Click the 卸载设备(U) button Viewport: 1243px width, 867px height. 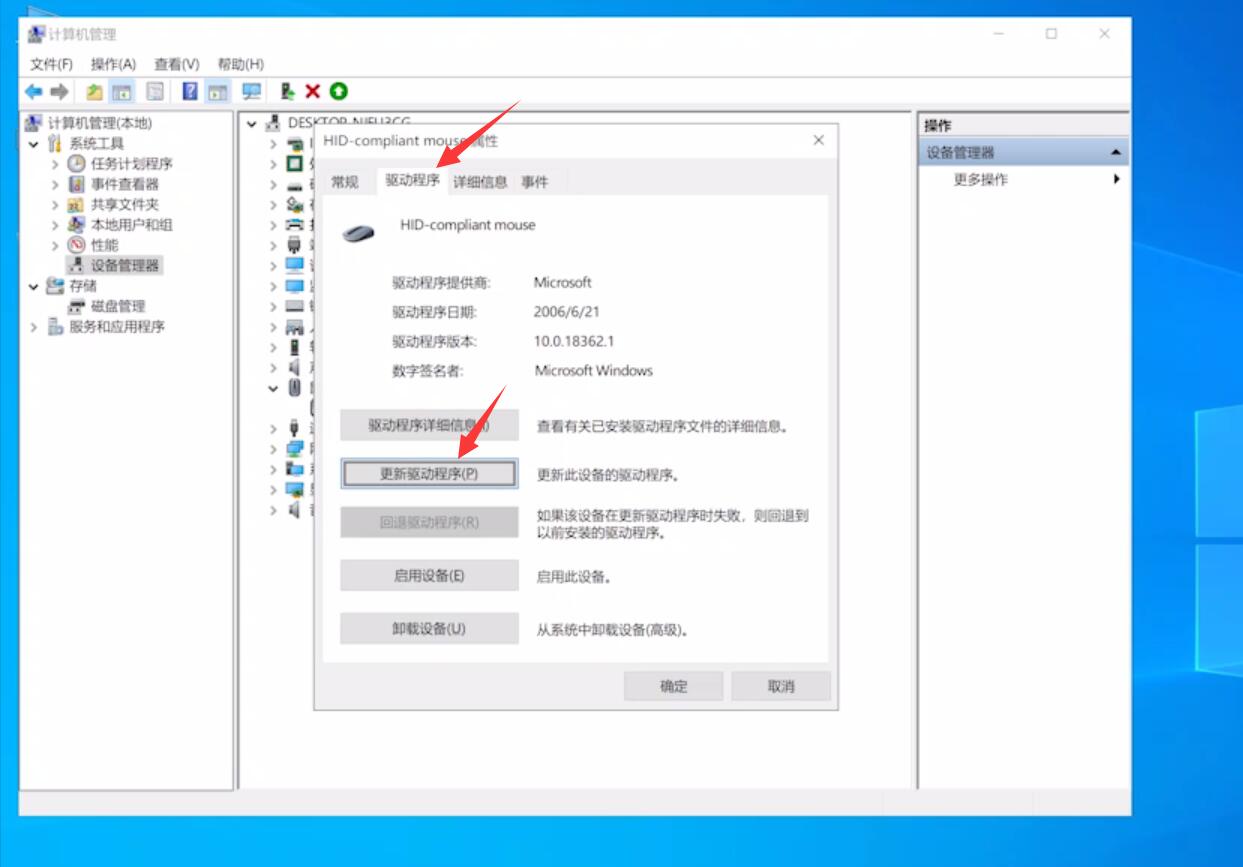pyautogui.click(x=429, y=629)
